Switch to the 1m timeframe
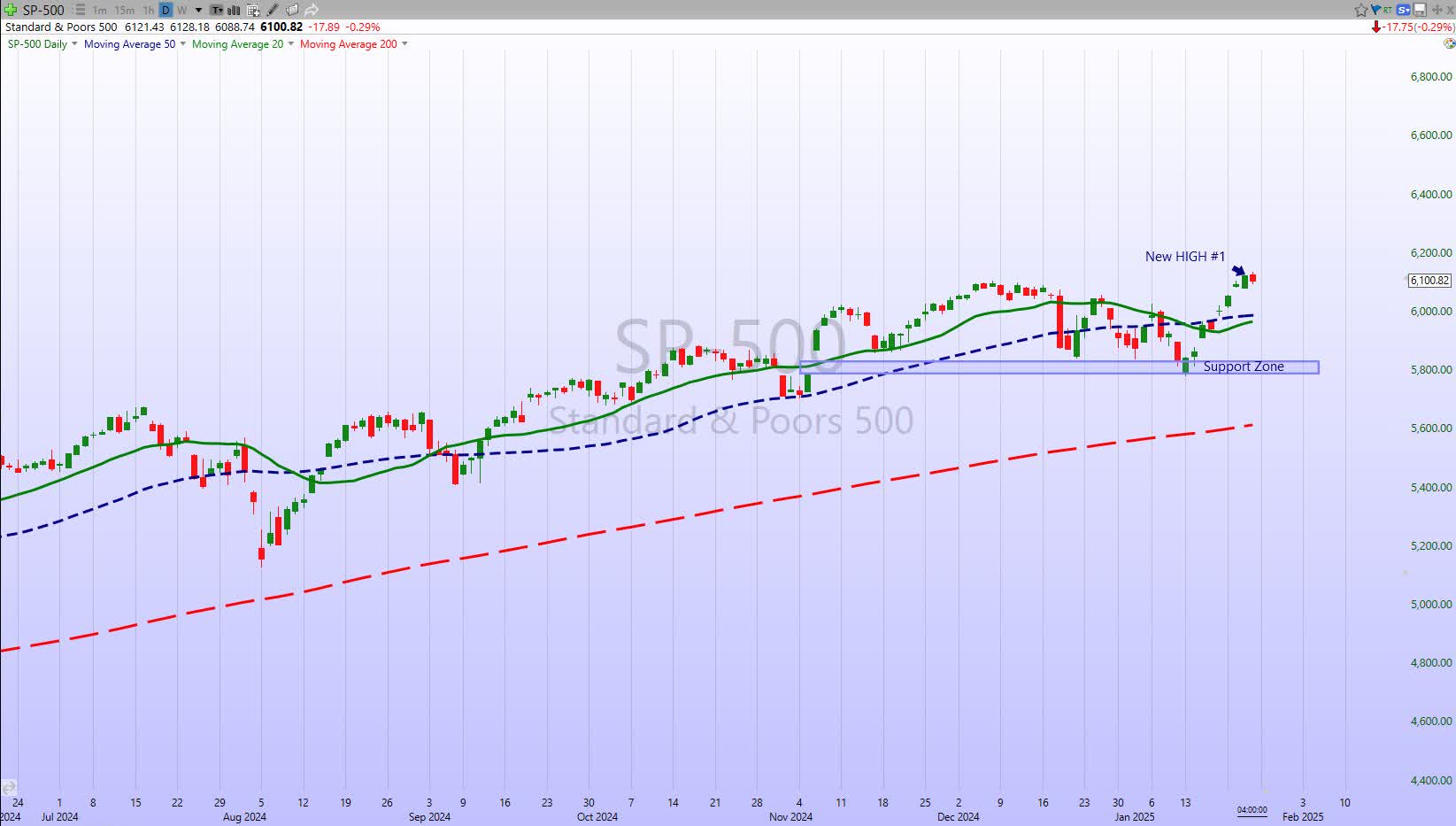 click(x=100, y=11)
